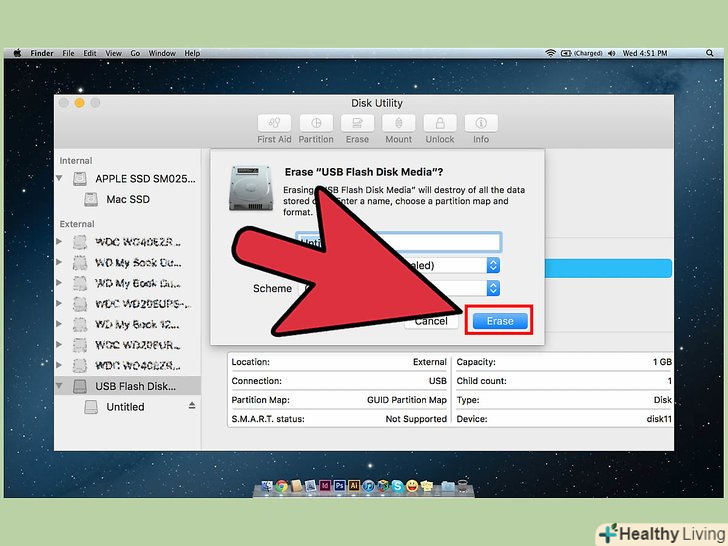Confirm with the blue Erase button

pos(500,321)
